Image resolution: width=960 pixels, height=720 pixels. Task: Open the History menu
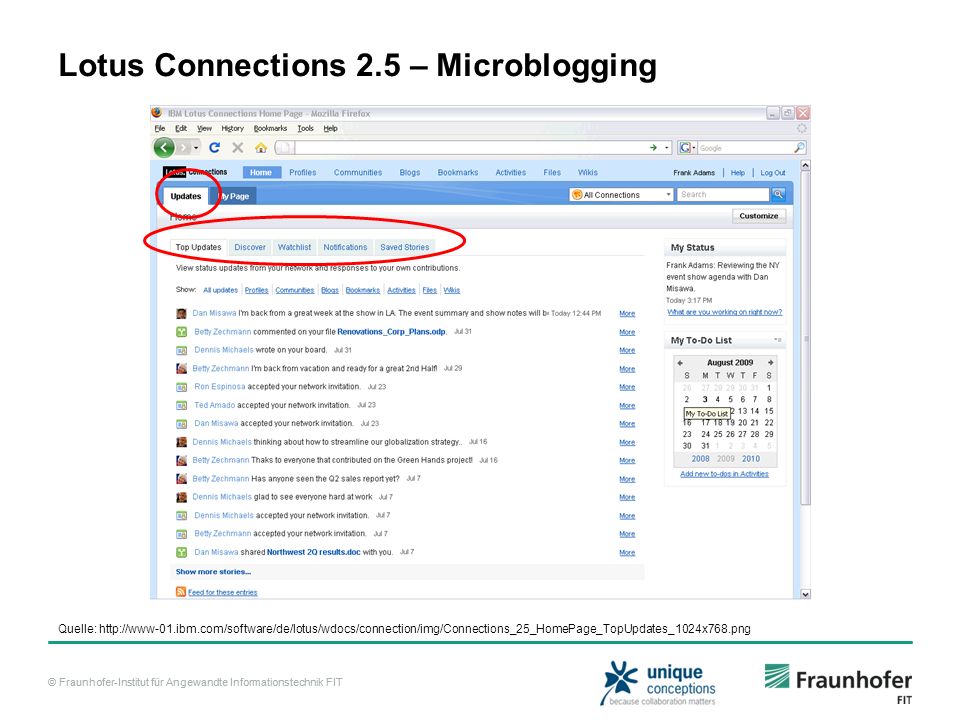click(233, 129)
